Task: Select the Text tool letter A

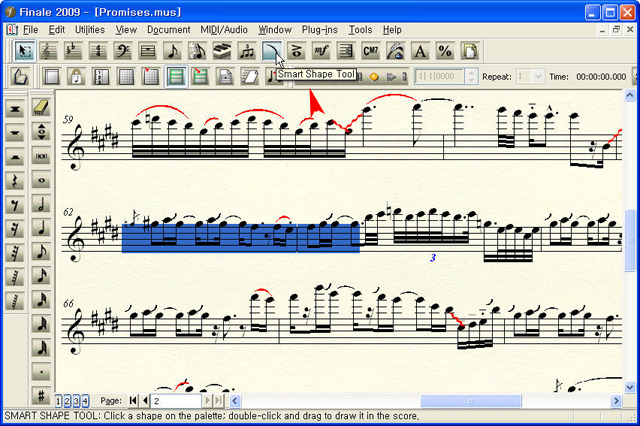Action: tap(420, 51)
